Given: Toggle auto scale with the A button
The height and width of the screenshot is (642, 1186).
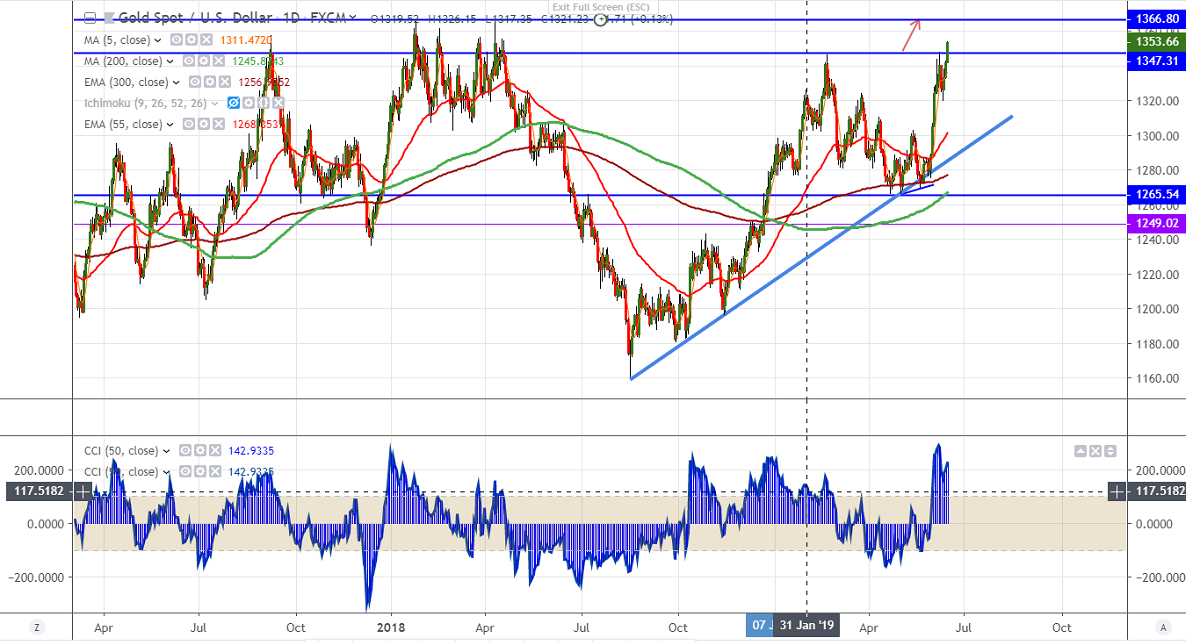Looking at the screenshot, I should point(1163,627).
